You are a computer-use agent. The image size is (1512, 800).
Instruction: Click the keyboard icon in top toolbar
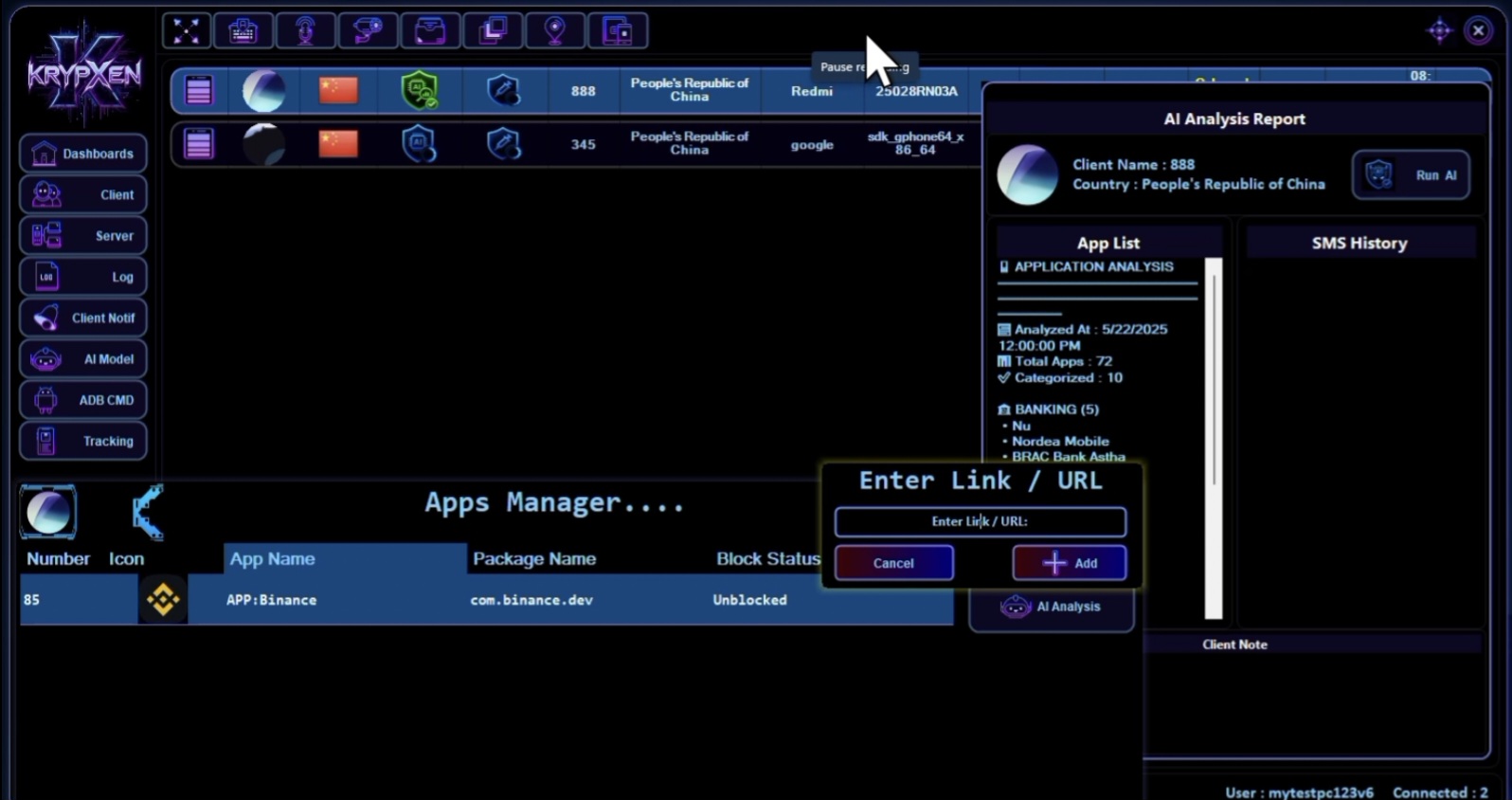point(243,31)
